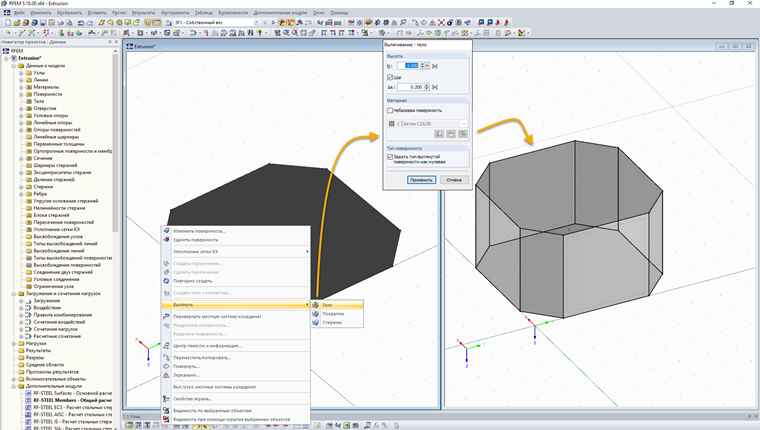Click the Δh step value field
This screenshot has width=760, height=430.
tap(410, 87)
